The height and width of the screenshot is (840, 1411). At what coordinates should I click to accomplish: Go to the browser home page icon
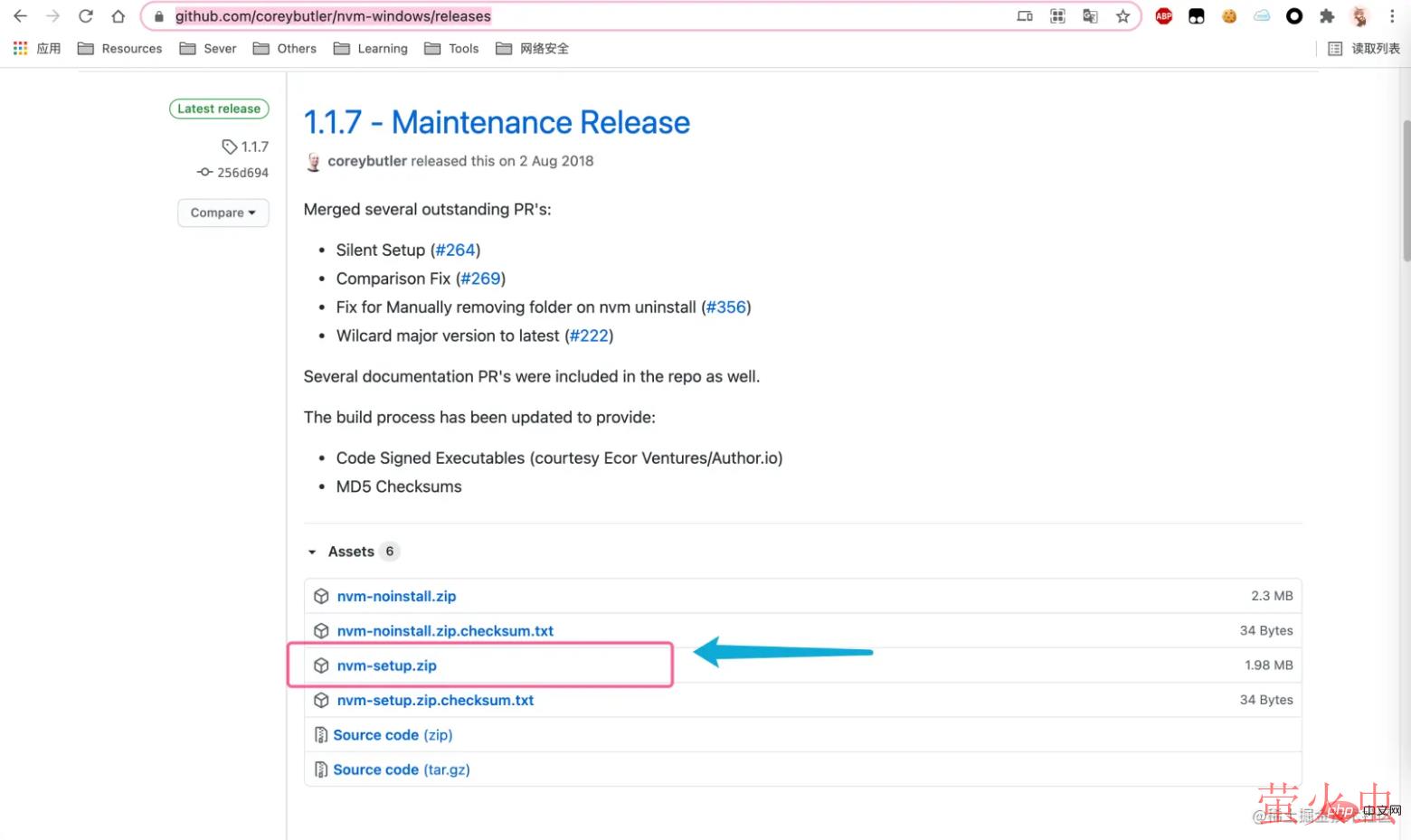click(118, 16)
